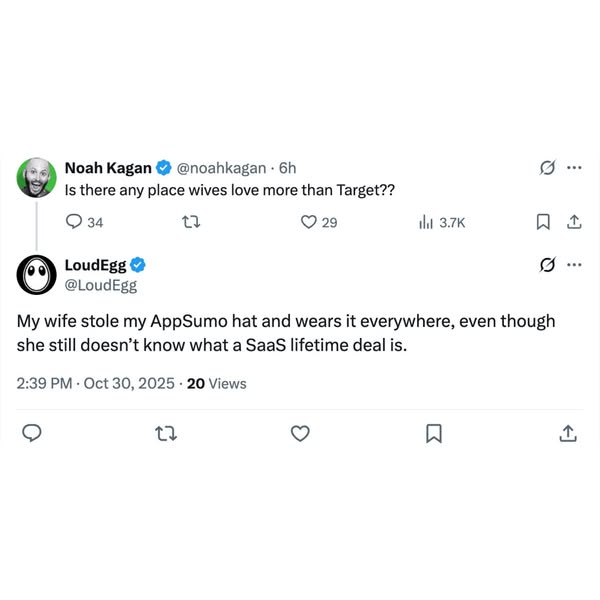This screenshot has width=600, height=600.
Task: Open Noah Kagan's profile picture
Action: click(37, 177)
